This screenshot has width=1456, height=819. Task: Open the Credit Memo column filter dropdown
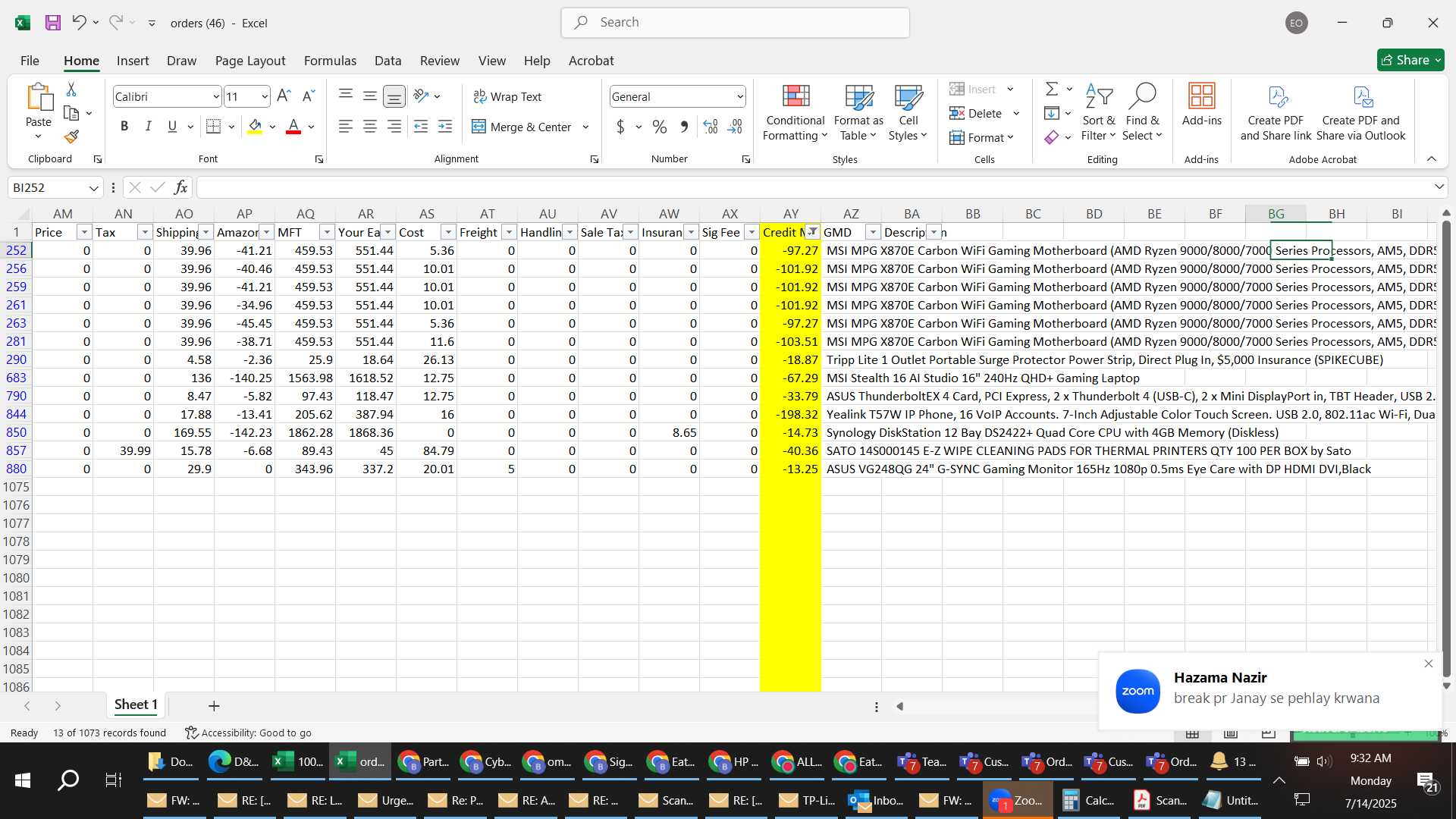click(x=812, y=232)
